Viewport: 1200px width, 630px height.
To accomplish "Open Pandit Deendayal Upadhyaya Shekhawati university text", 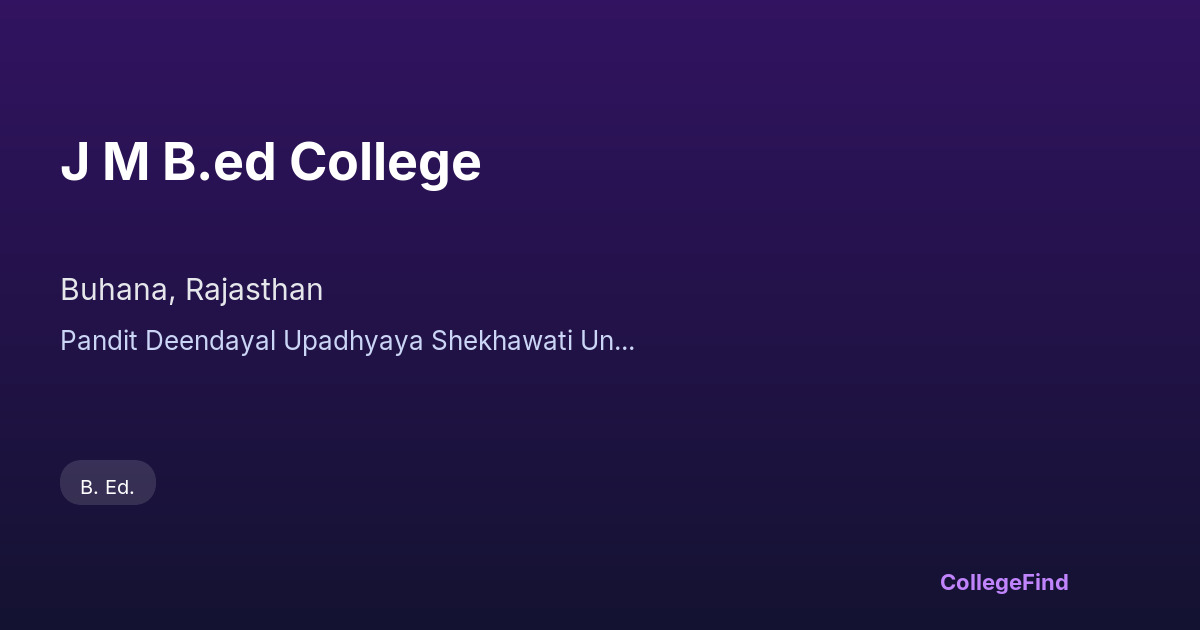I will (346, 341).
